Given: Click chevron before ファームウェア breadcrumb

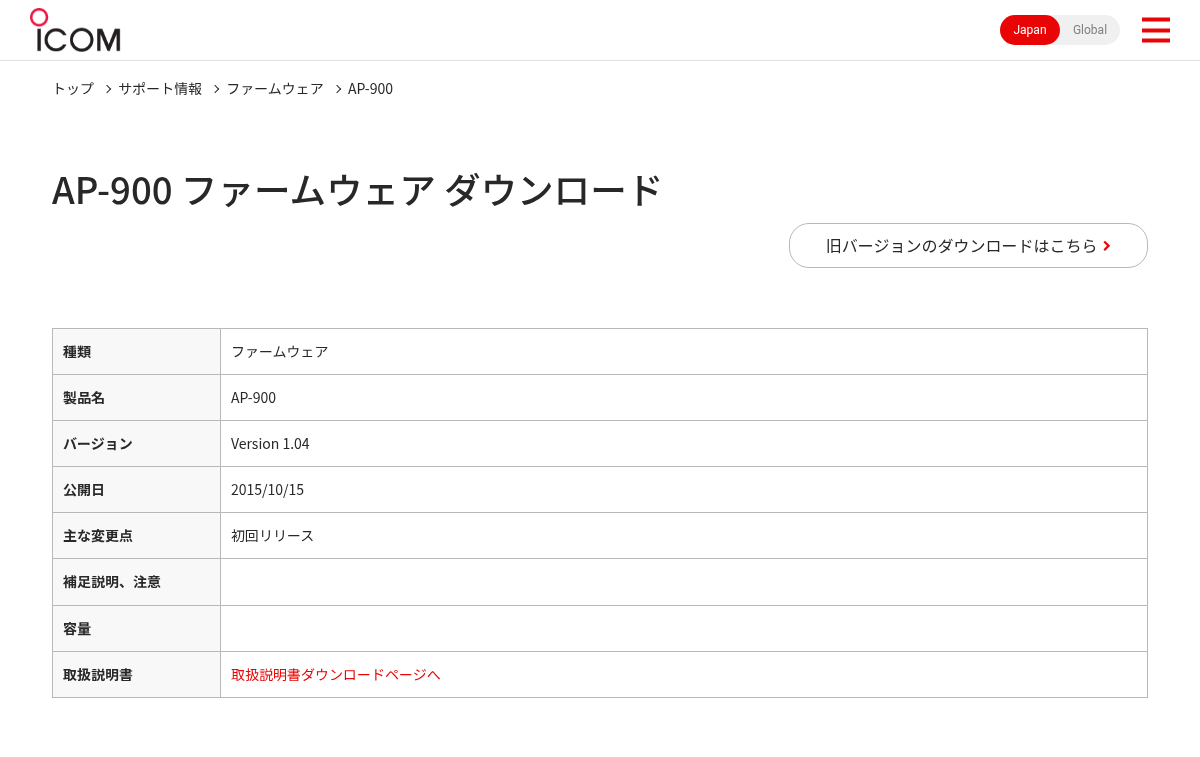Looking at the screenshot, I should point(216,89).
